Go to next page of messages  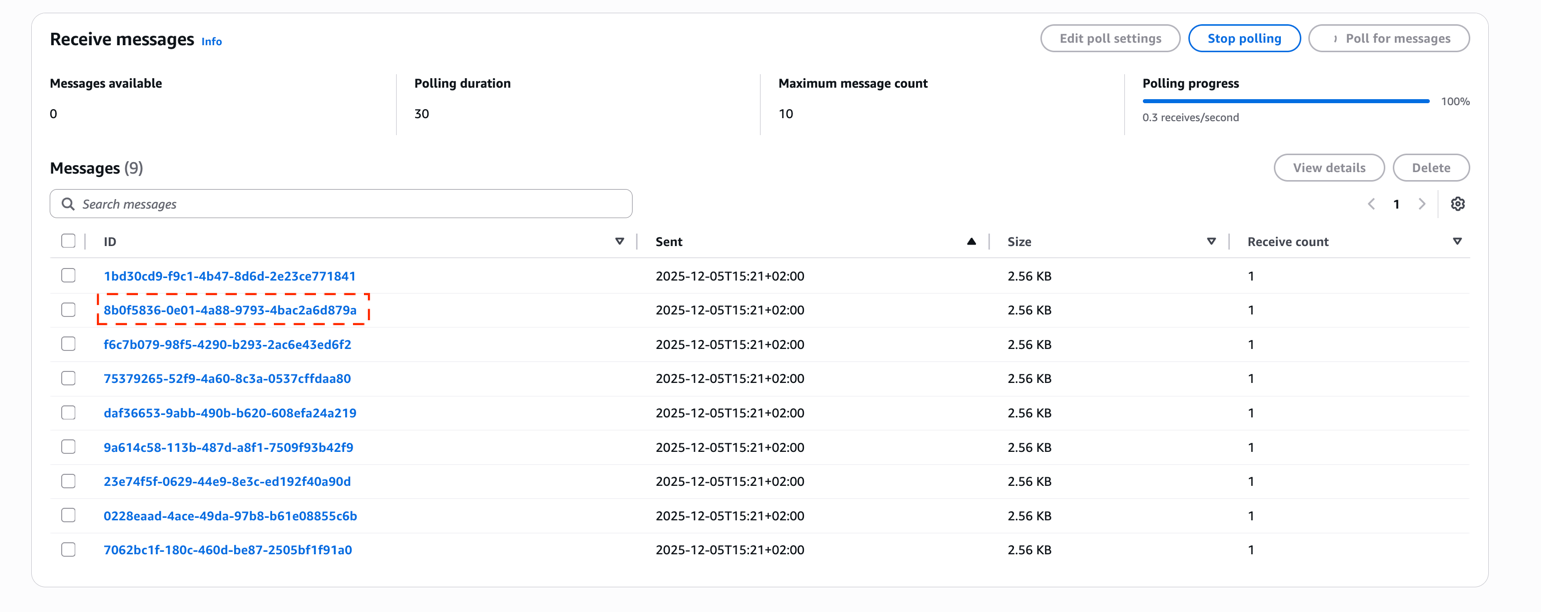1421,204
